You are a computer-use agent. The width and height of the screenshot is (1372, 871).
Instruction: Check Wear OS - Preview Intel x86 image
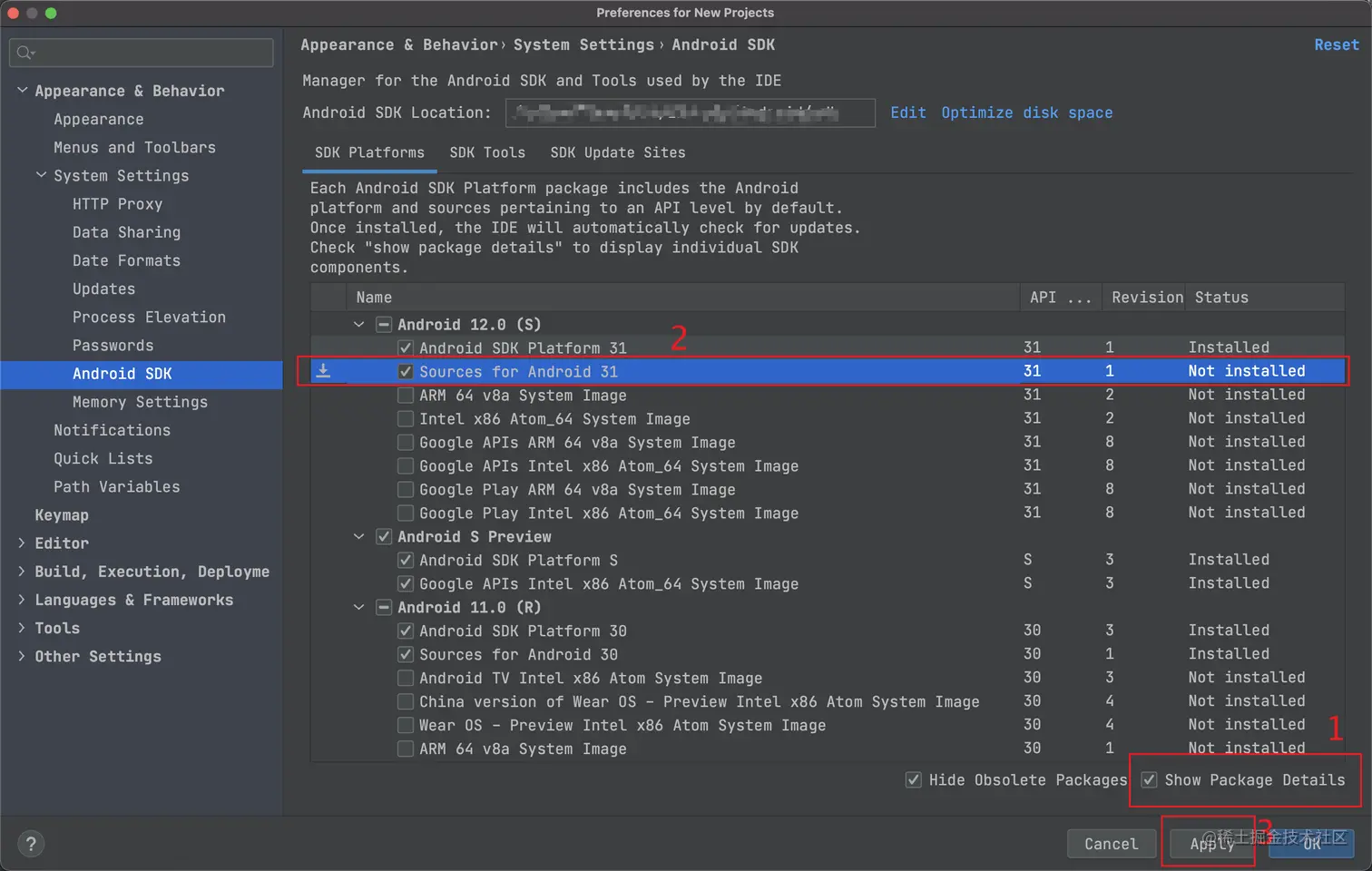pyautogui.click(x=406, y=725)
